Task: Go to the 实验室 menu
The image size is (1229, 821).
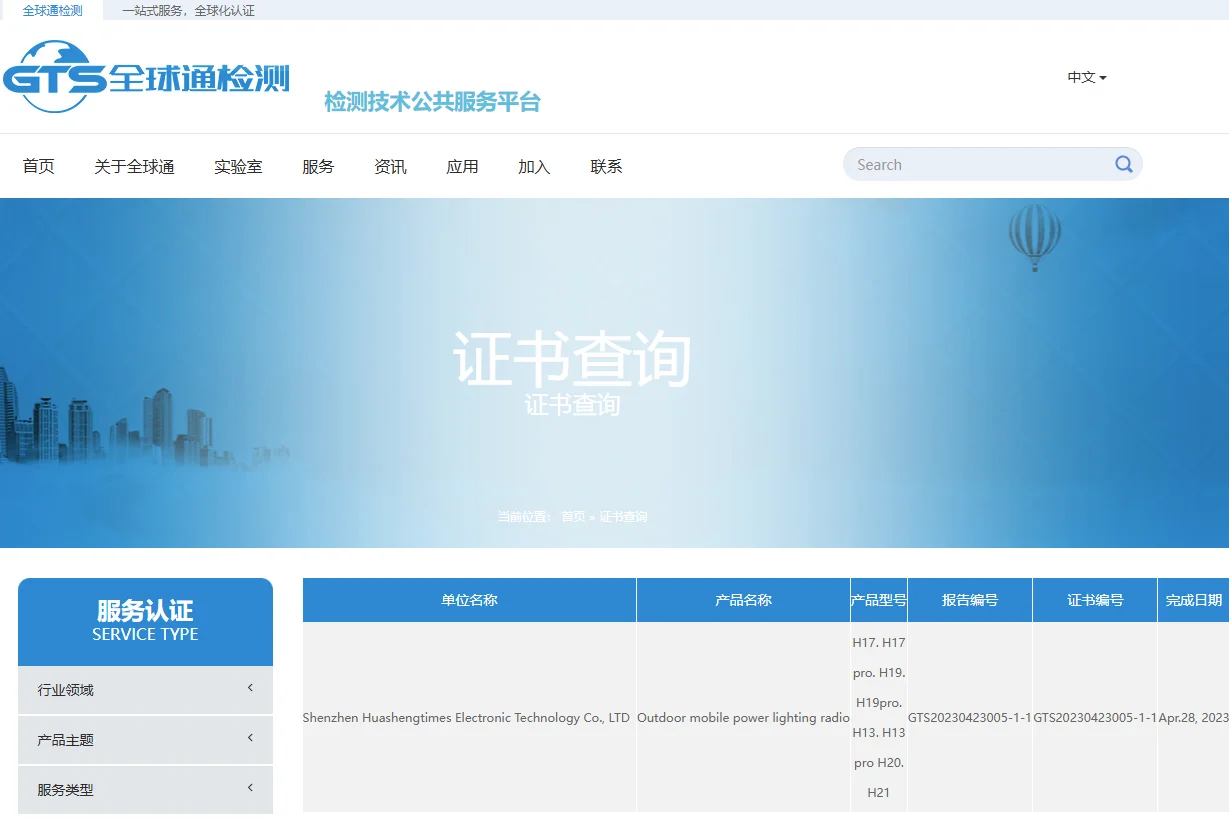Action: point(238,167)
